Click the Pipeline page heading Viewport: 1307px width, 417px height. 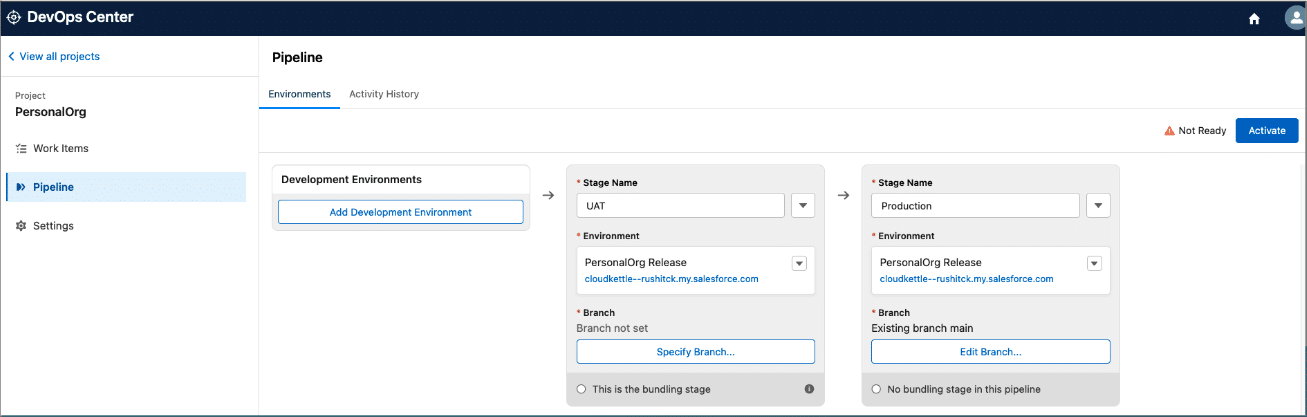[297, 58]
